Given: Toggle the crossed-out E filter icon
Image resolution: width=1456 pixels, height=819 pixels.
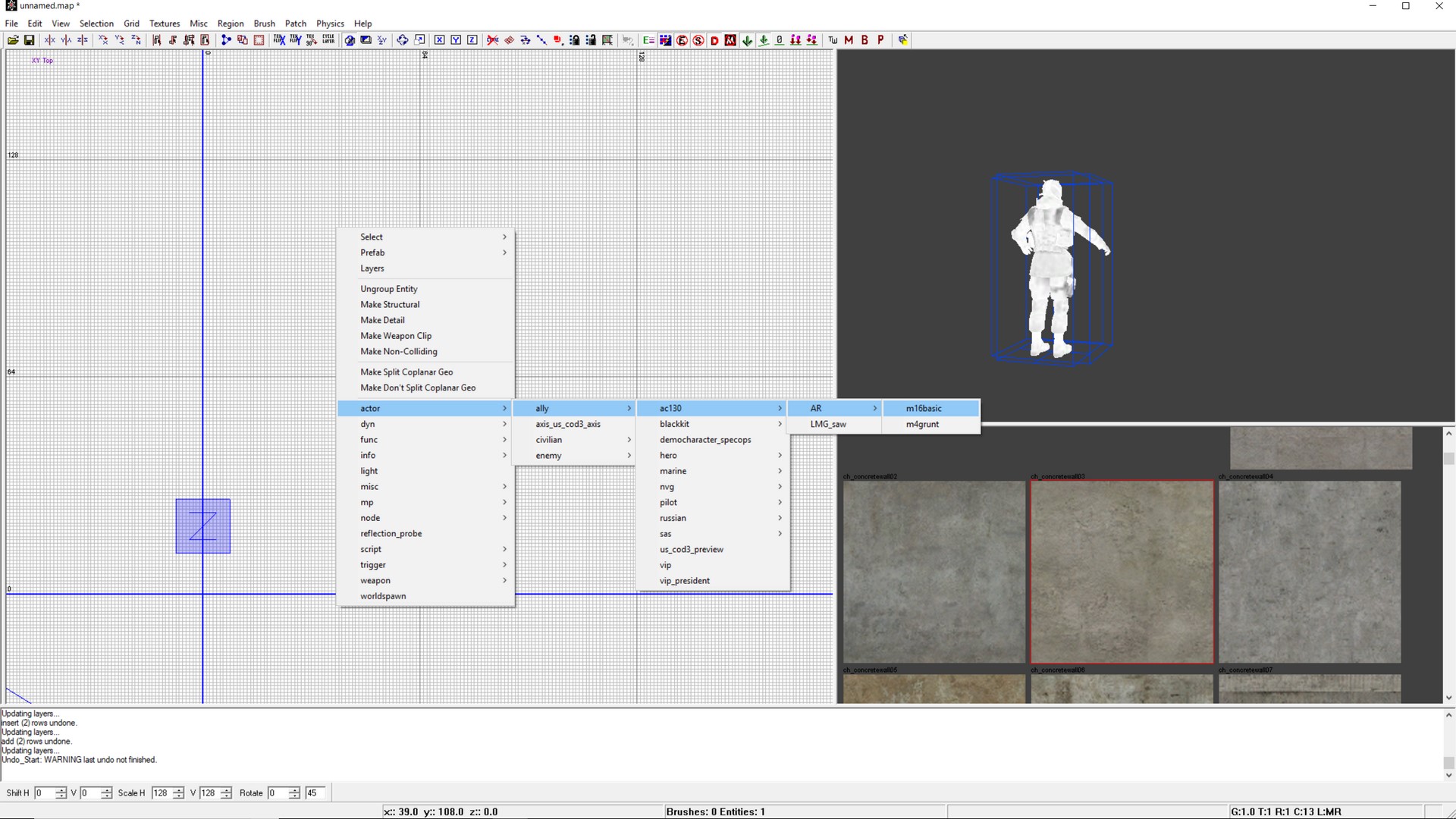Looking at the screenshot, I should click(x=682, y=40).
